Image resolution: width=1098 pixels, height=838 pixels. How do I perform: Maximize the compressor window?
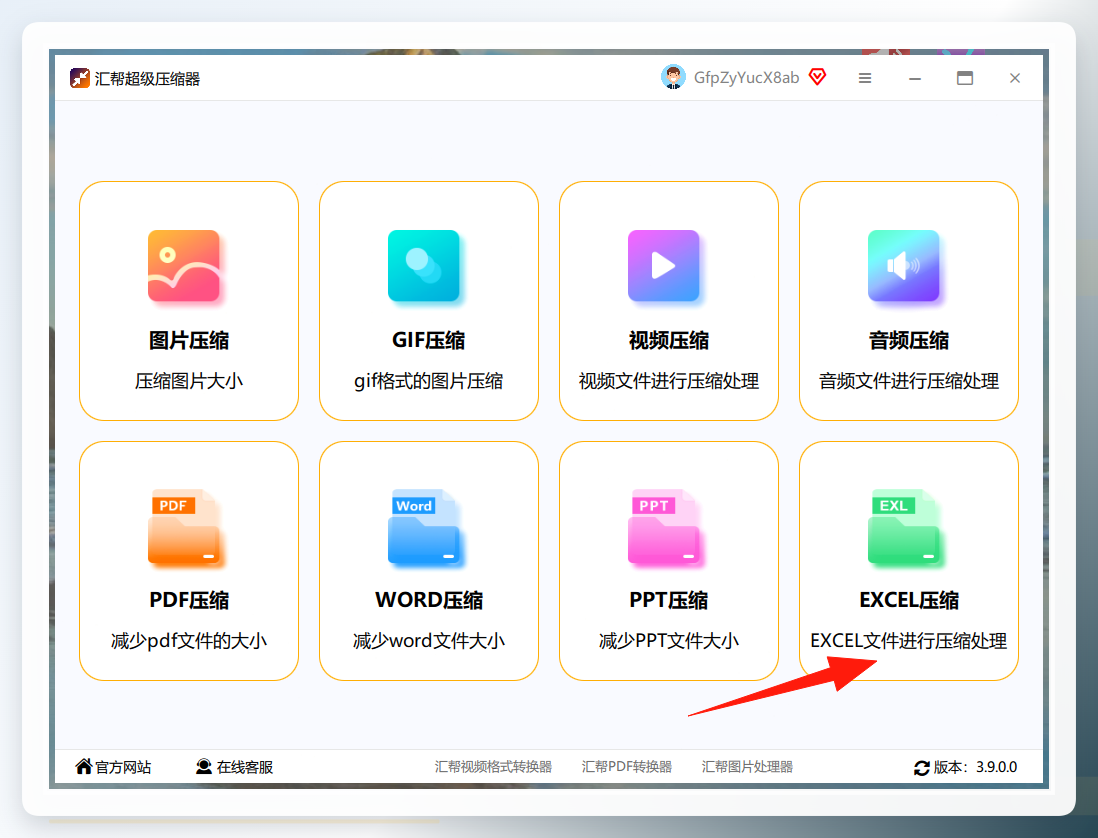click(x=965, y=78)
